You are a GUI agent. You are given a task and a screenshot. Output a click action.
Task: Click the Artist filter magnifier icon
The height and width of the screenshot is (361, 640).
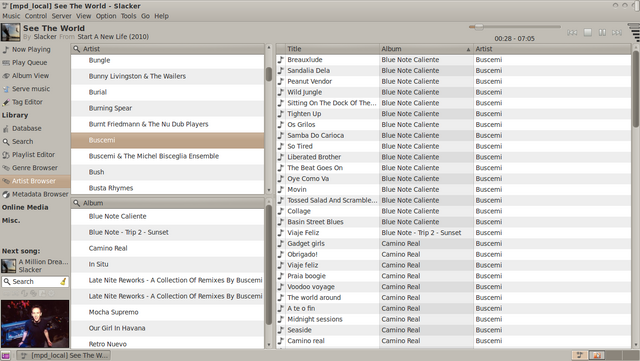76,49
